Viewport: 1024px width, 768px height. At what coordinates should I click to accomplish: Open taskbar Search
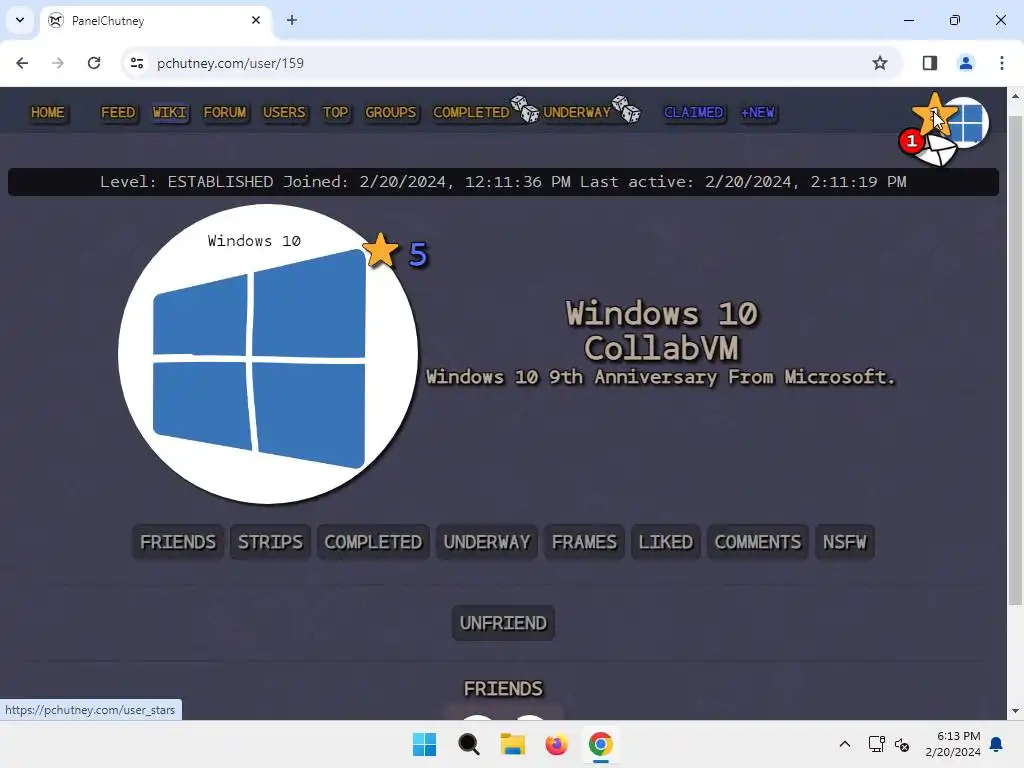tap(468, 744)
